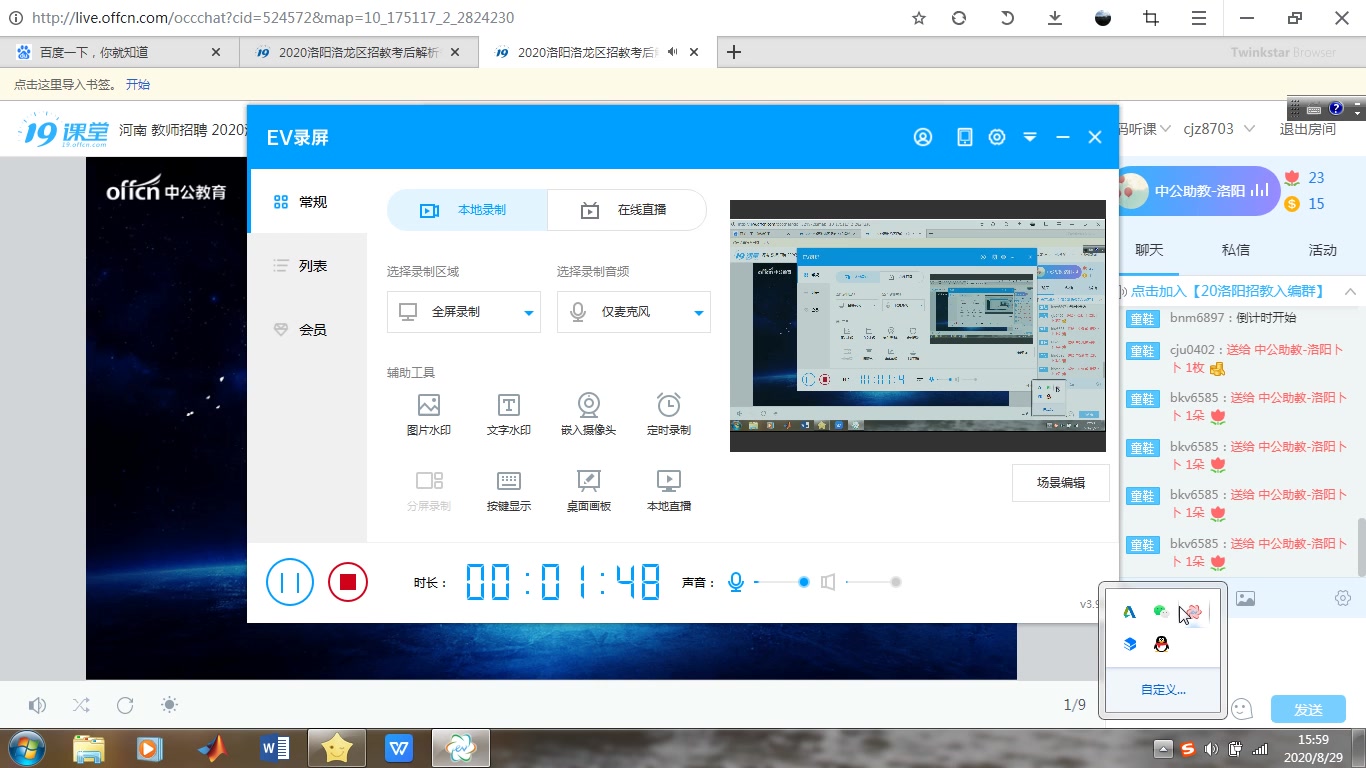
Task: Select 会员 in the EV sidebar
Action: point(307,330)
